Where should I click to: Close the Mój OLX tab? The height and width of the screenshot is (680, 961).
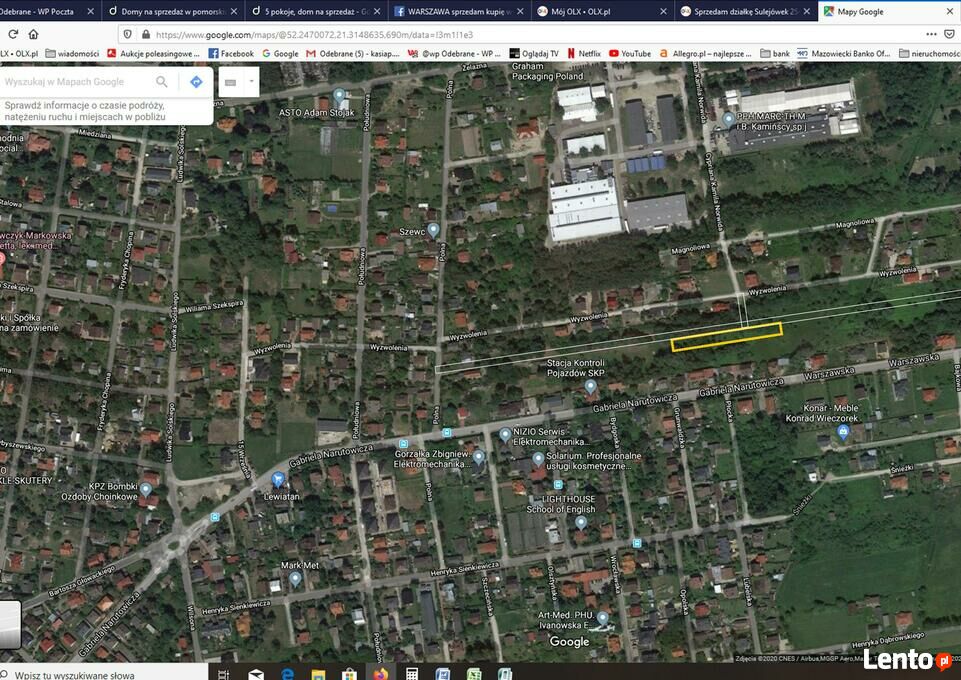pos(663,11)
